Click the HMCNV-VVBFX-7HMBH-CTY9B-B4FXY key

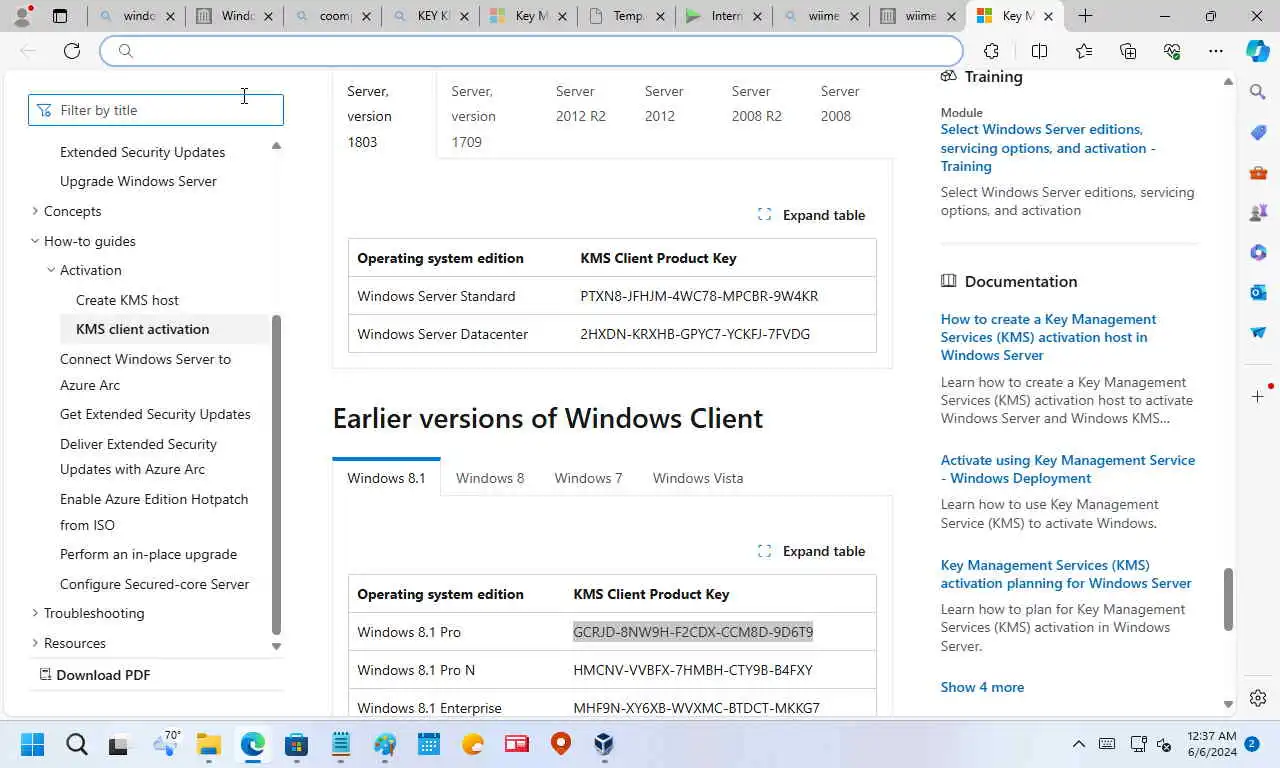pyautogui.click(x=693, y=670)
